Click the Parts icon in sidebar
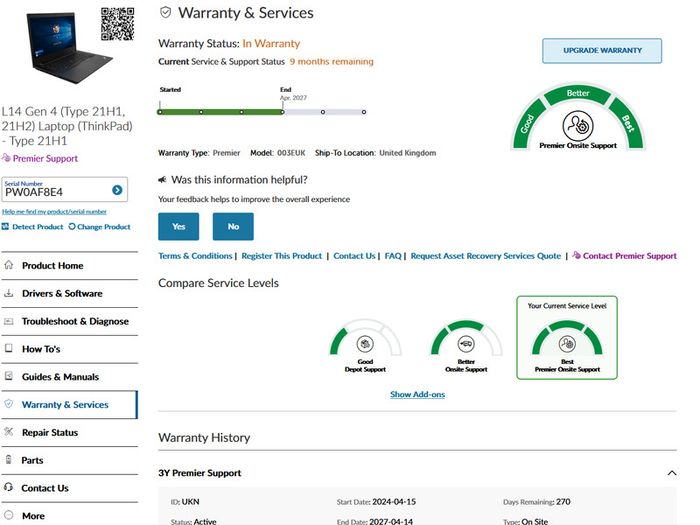 pos(8,459)
